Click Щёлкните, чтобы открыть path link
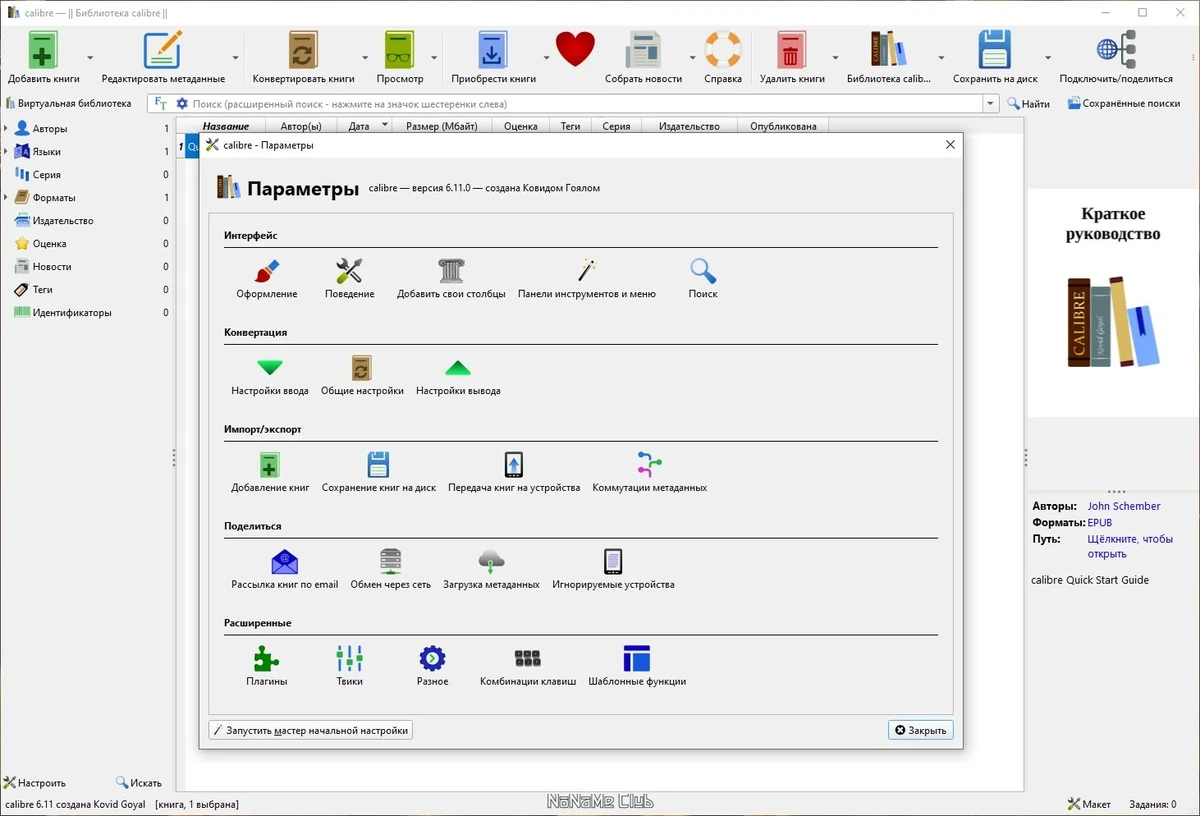1200x816 pixels. [1130, 546]
